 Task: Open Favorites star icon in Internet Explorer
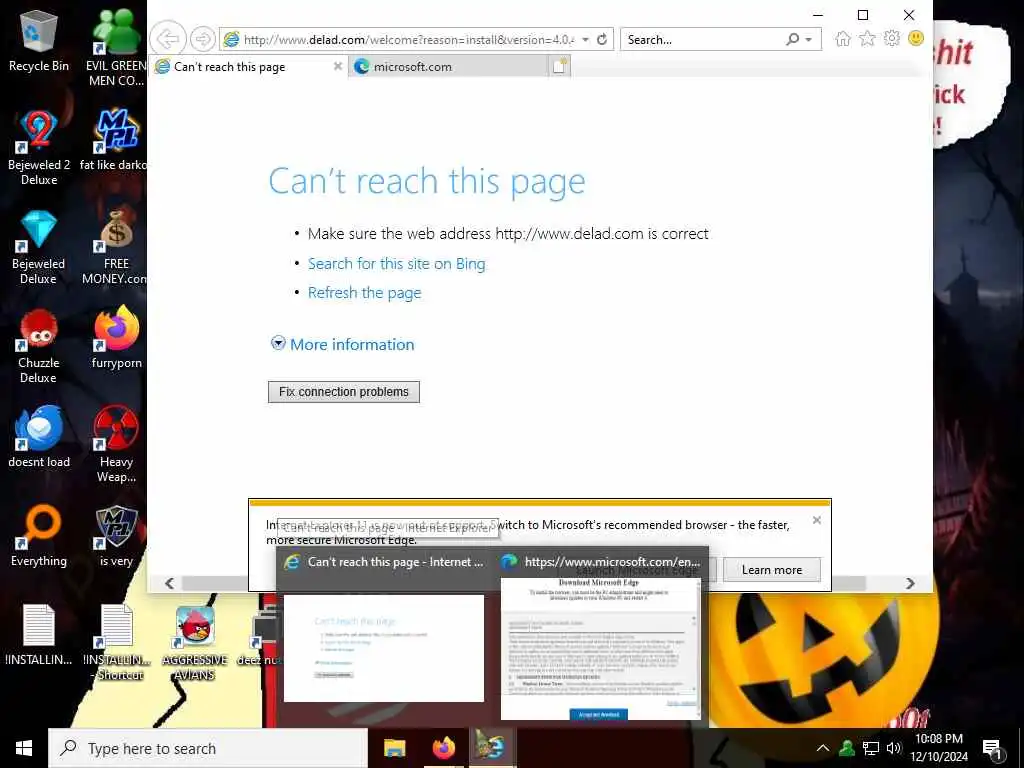pyautogui.click(x=867, y=39)
